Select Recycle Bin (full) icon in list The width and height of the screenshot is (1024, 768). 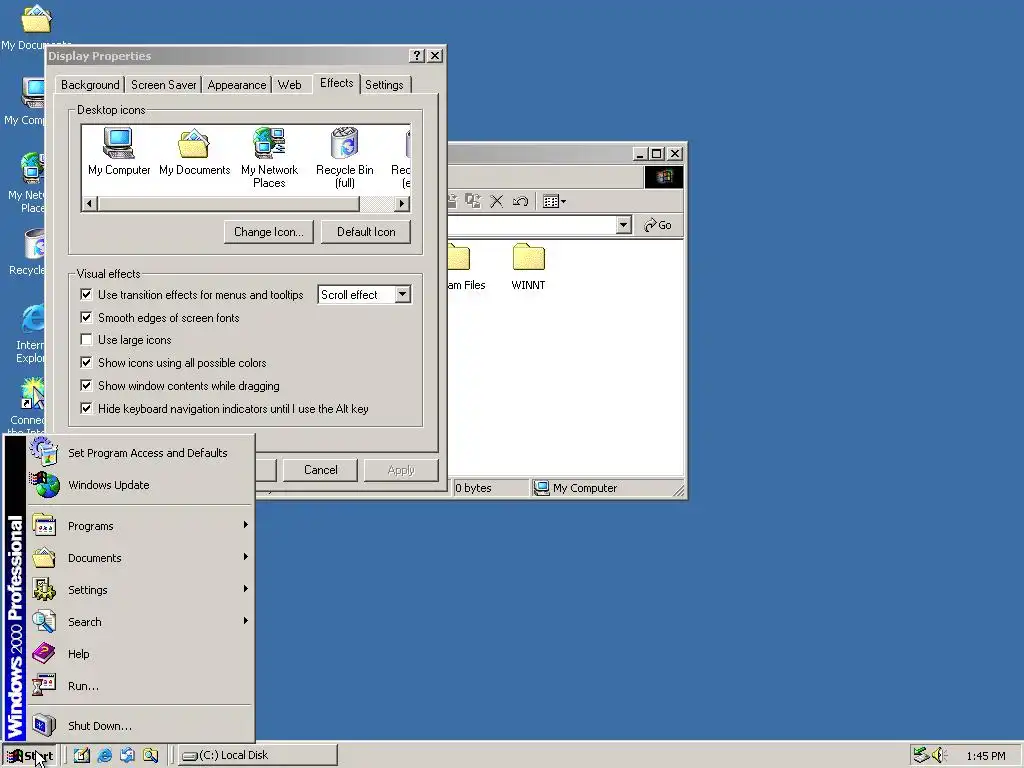coord(345,157)
